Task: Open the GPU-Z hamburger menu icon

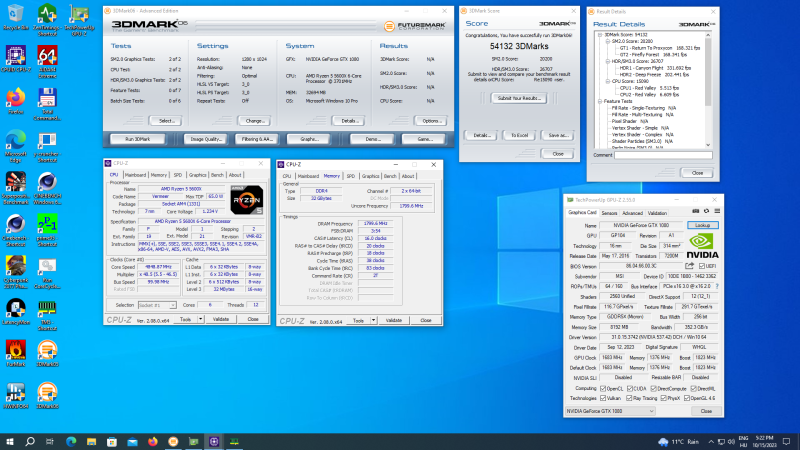Action: (x=717, y=211)
